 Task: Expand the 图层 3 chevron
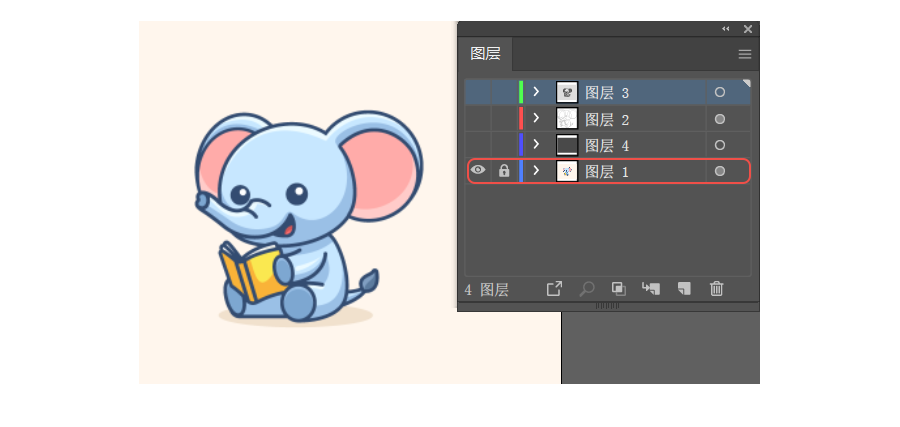coord(536,92)
